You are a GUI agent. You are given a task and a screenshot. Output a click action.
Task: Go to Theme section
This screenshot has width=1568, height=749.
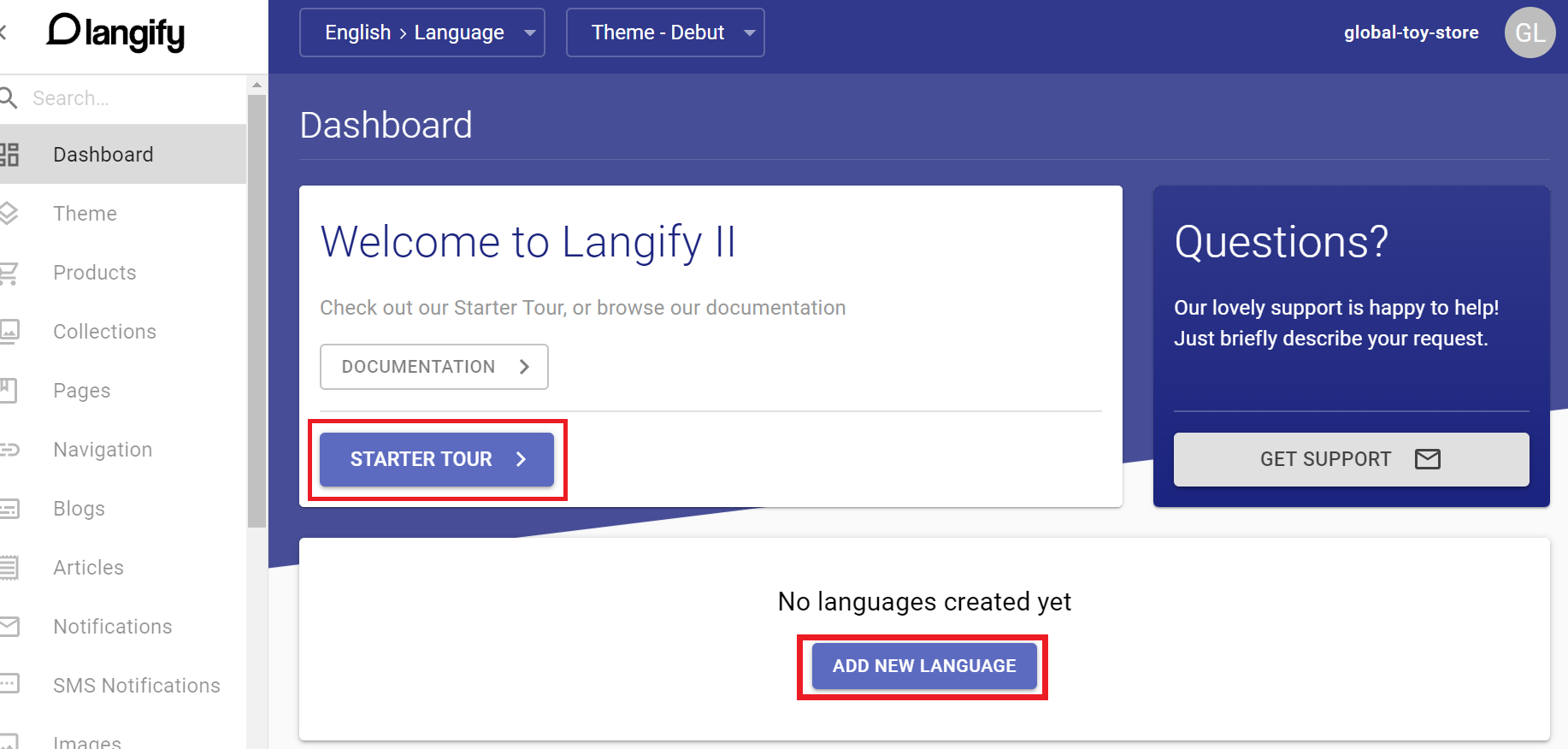pyautogui.click(x=123, y=214)
